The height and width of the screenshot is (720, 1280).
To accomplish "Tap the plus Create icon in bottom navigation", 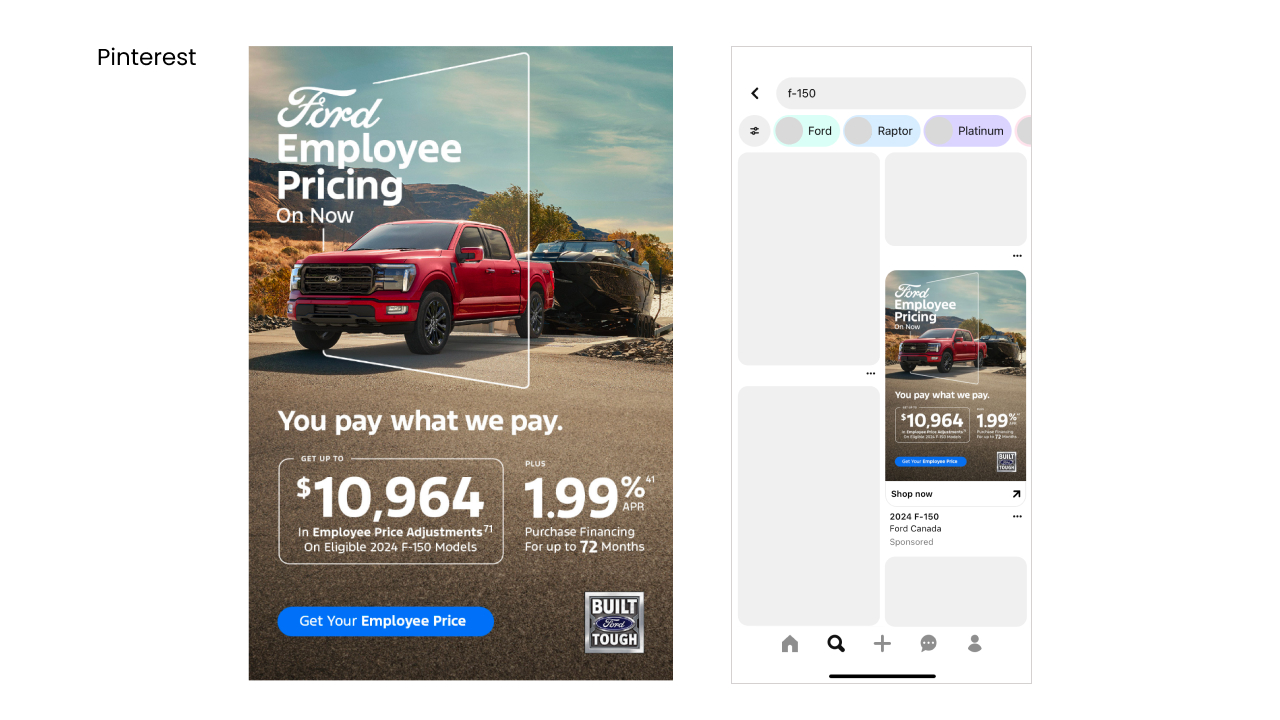I will 882,644.
